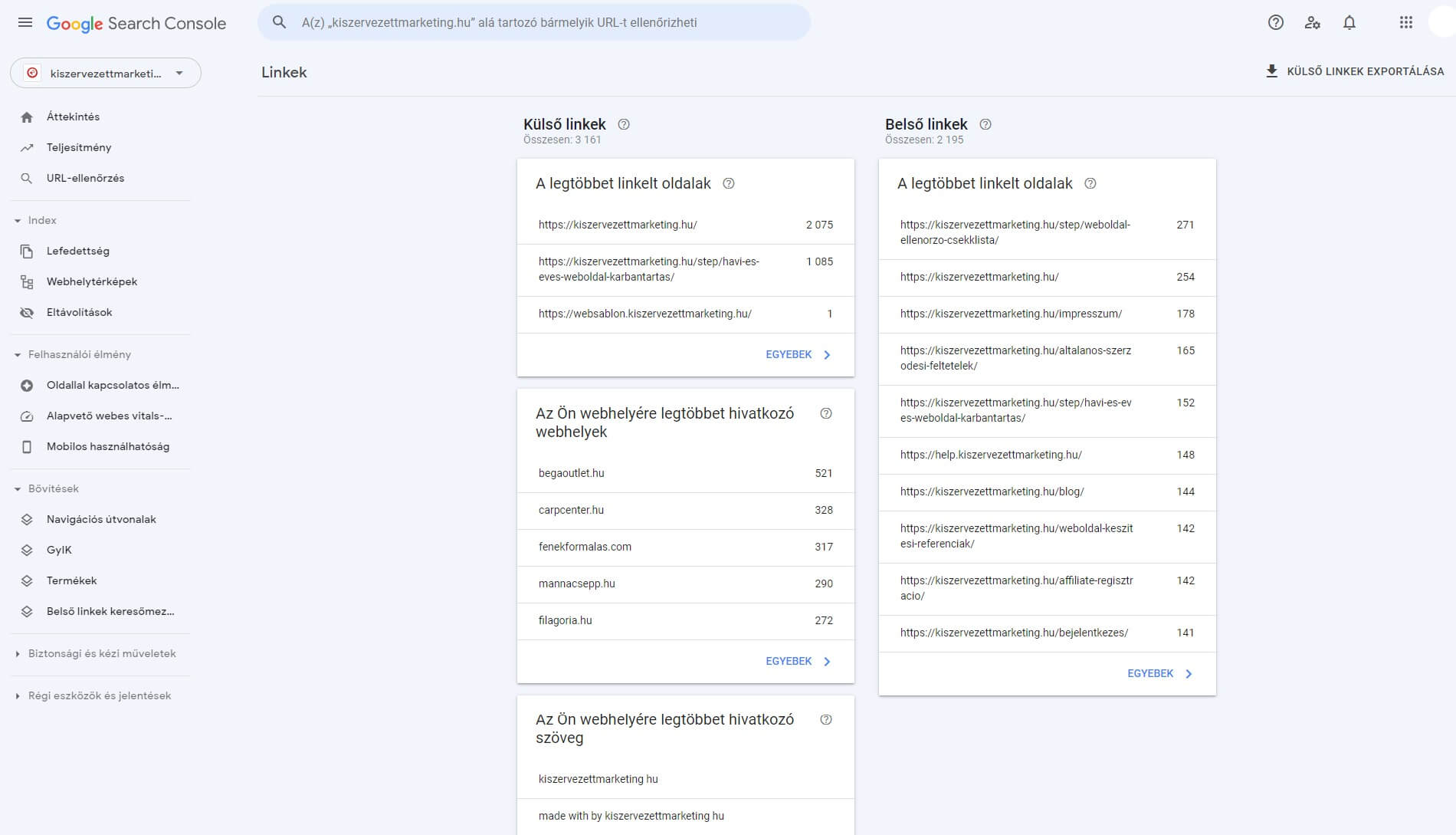1456x835 pixels.
Task: Open the websablon.kiszervezettmarketing.hu external row
Action: 686,314
